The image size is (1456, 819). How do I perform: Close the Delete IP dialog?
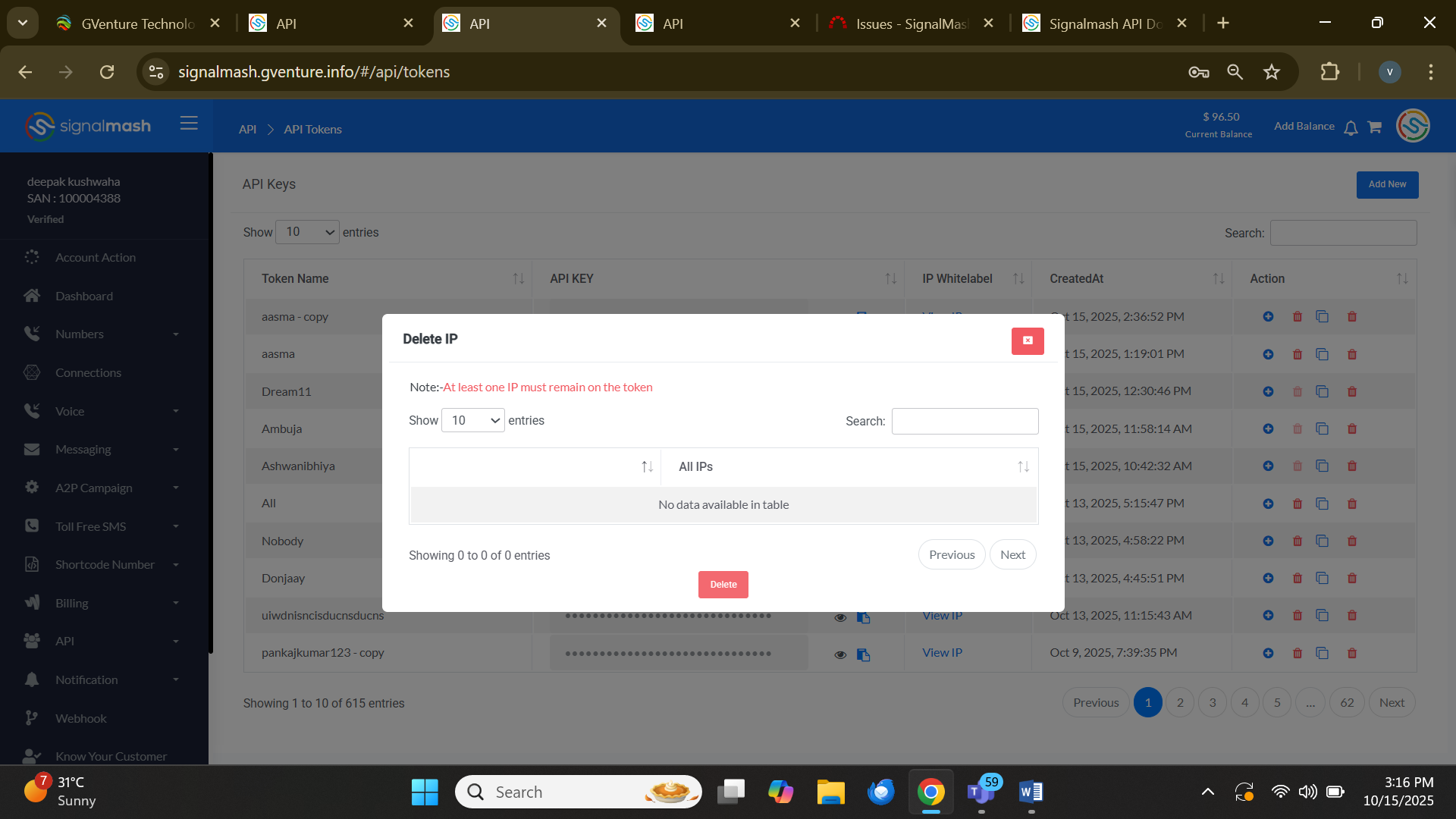[1027, 340]
